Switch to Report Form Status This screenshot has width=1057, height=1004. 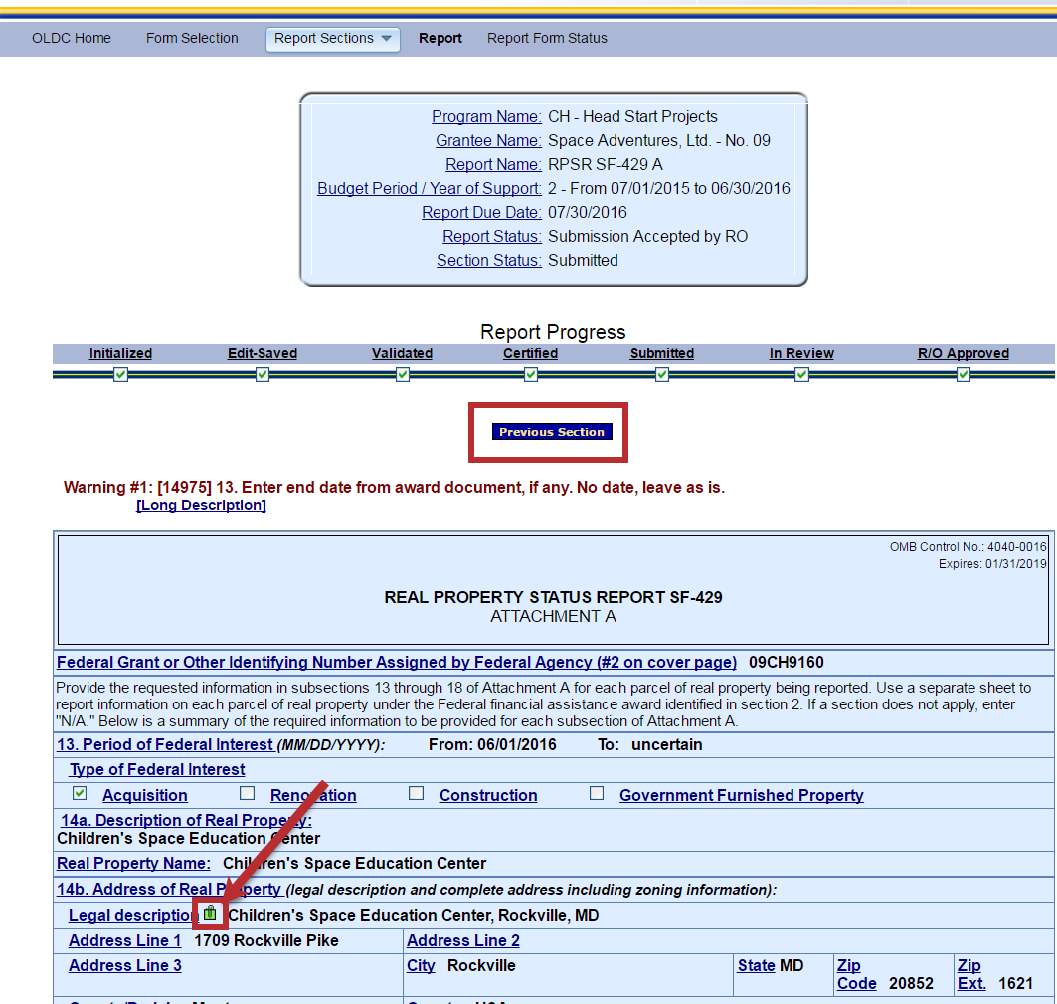[547, 39]
